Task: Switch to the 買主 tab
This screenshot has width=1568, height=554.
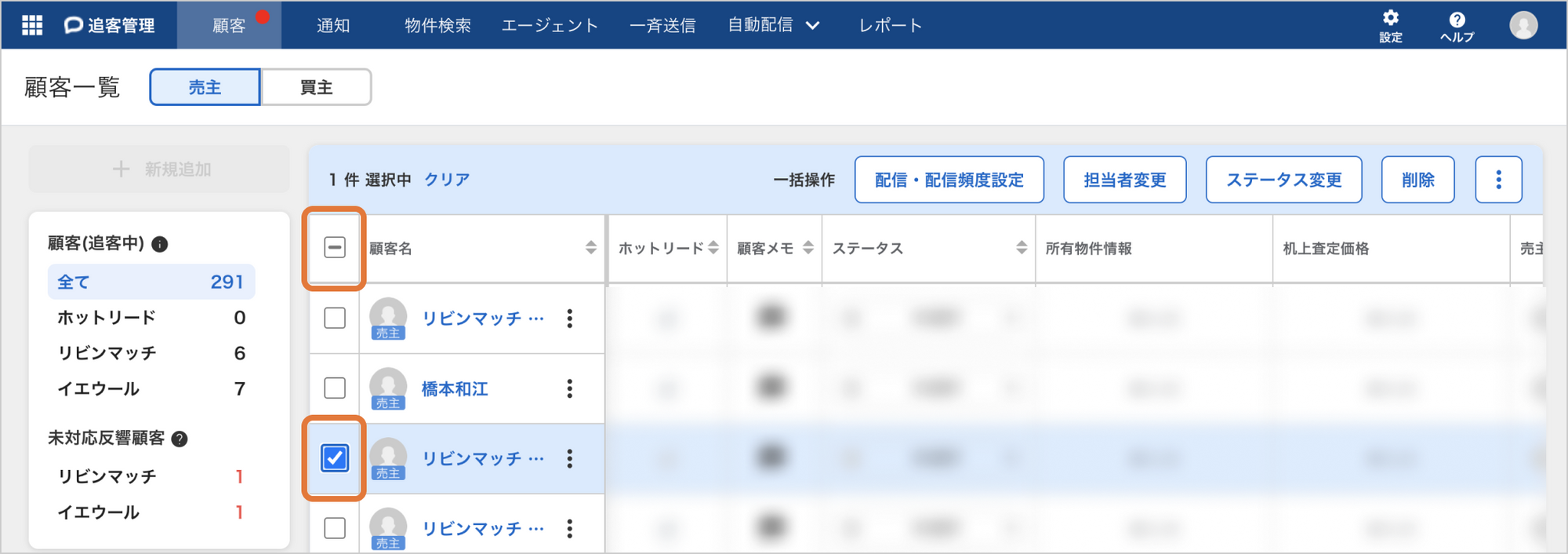Action: pos(316,87)
